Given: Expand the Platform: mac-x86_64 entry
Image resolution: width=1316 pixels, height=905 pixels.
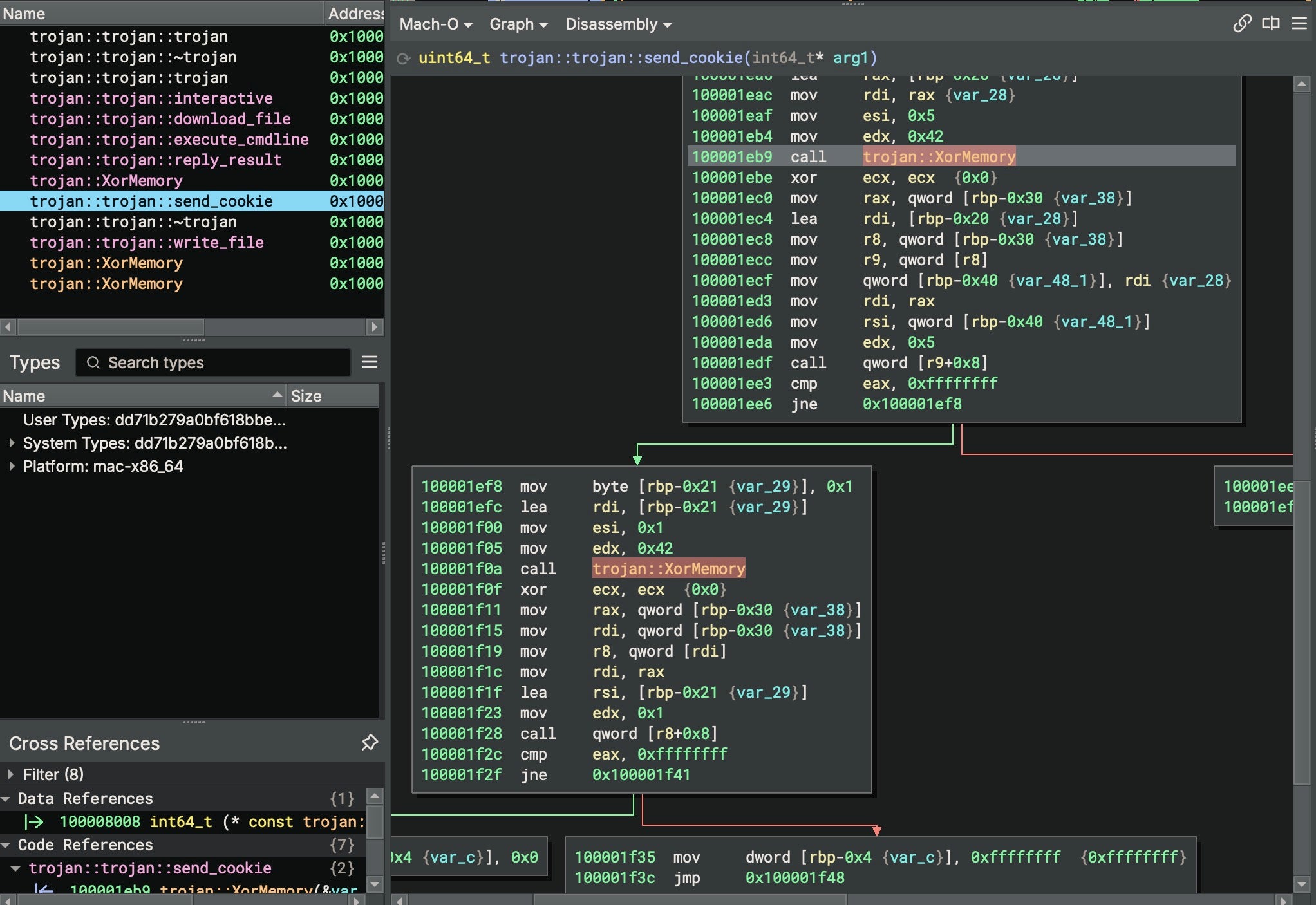Looking at the screenshot, I should (x=12, y=466).
